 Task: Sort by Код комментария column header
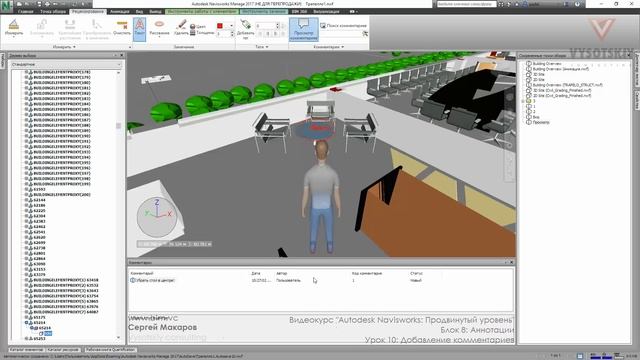coord(367,273)
